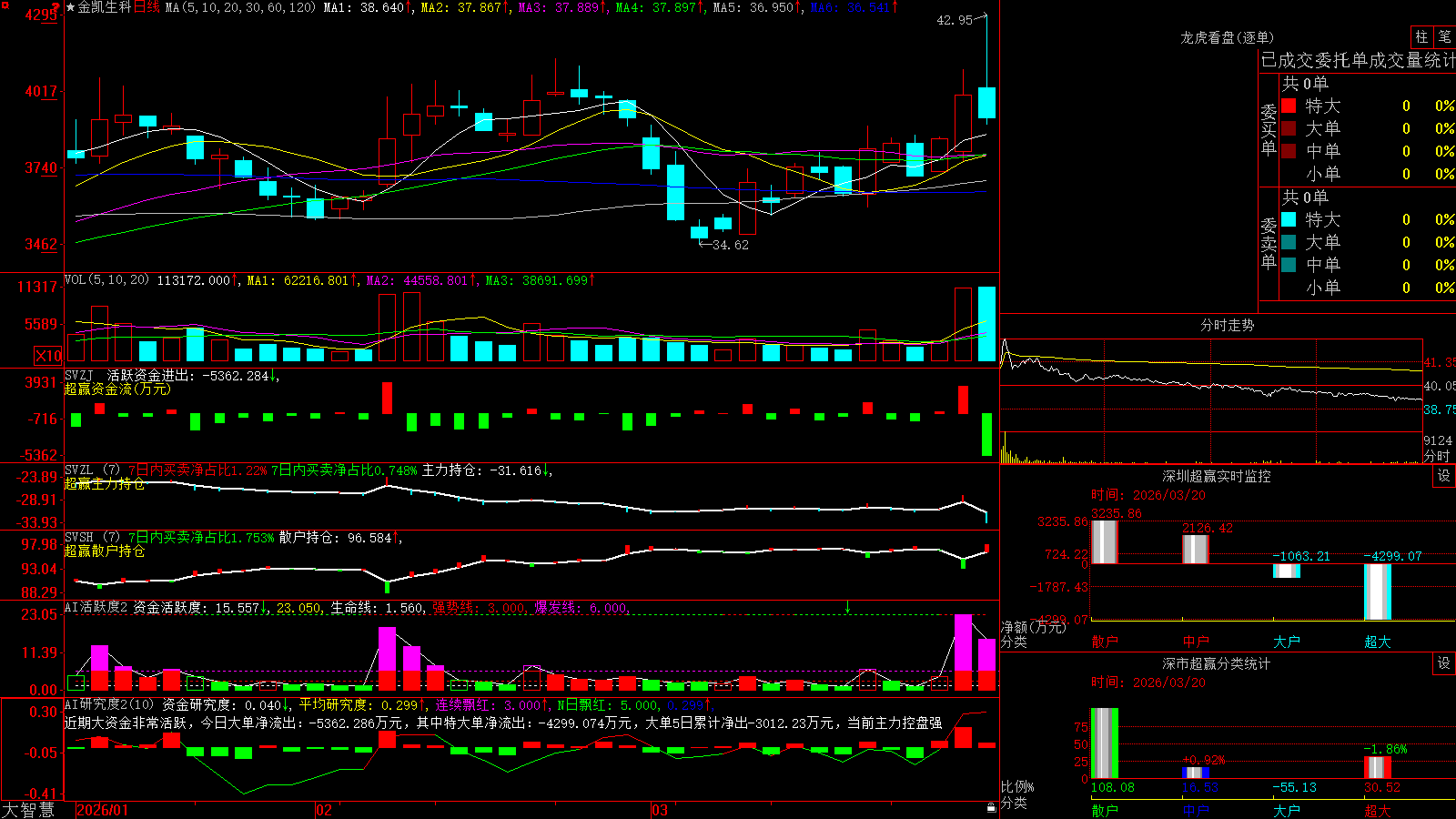Click the 02 month marker on date axis
This screenshot has width=1456, height=819.
click(x=323, y=810)
